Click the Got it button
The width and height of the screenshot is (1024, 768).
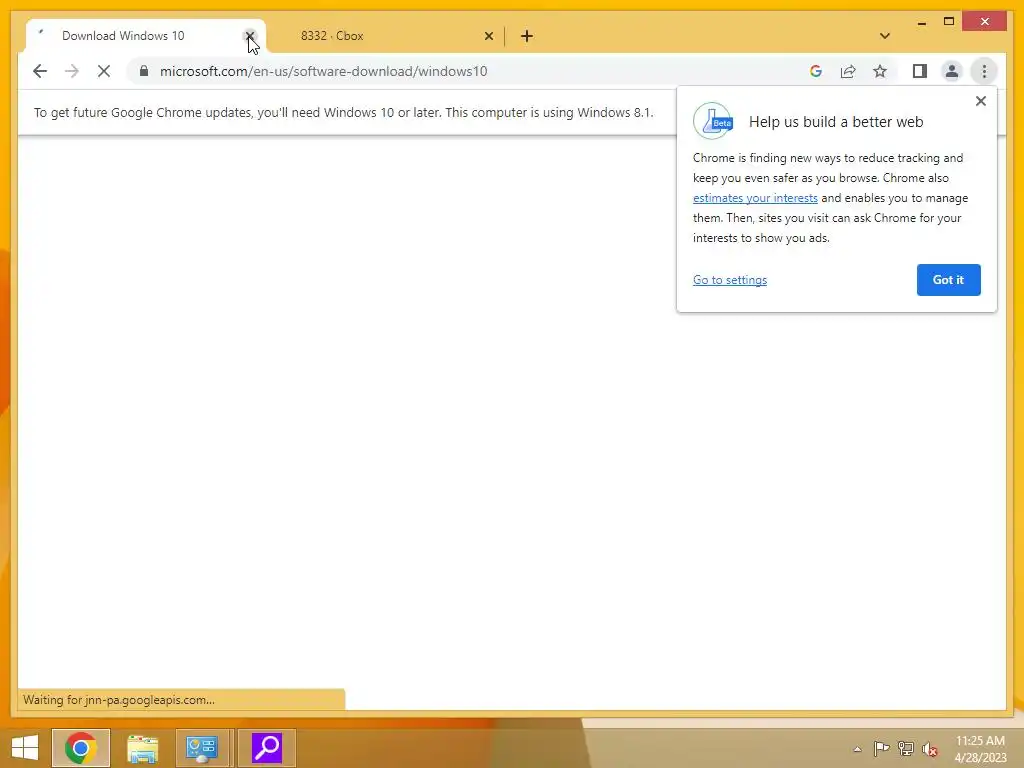tap(948, 280)
